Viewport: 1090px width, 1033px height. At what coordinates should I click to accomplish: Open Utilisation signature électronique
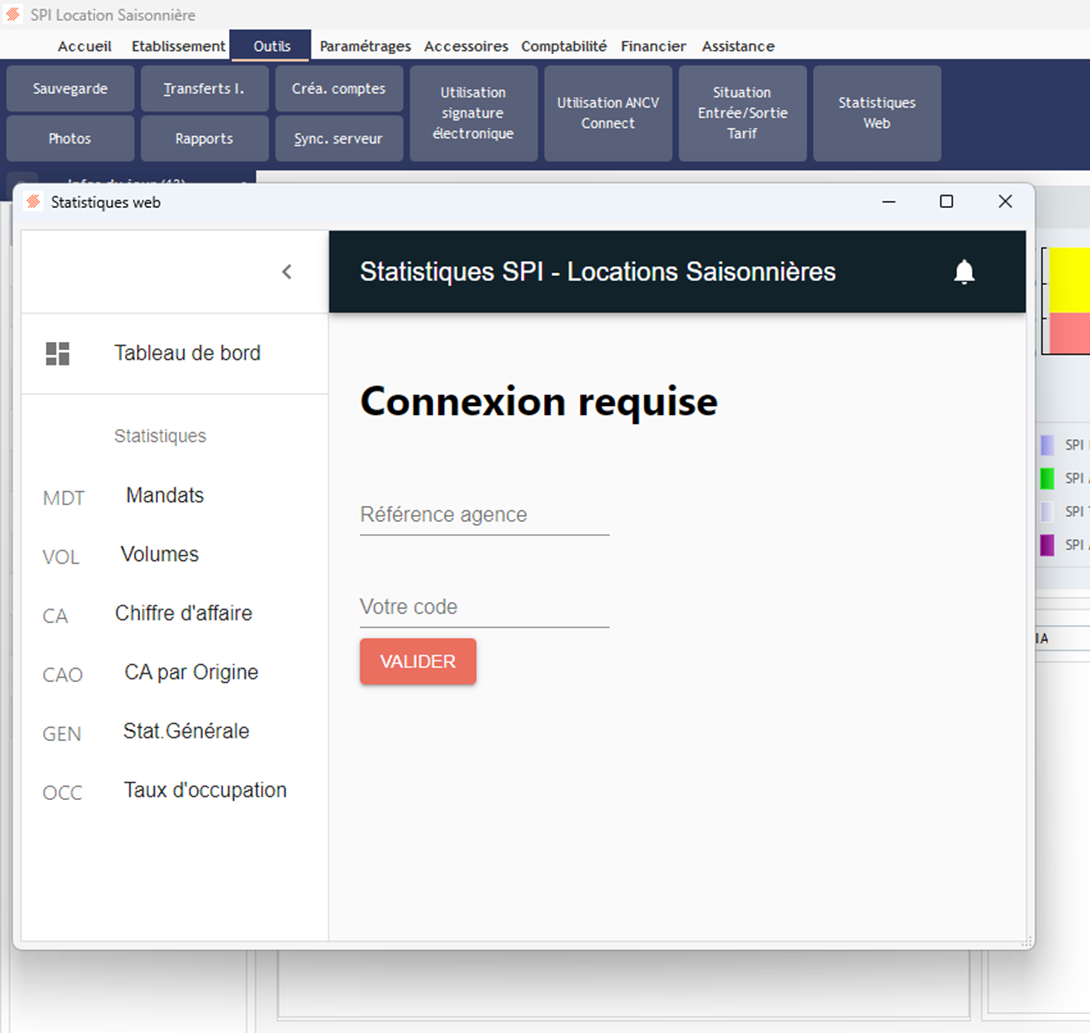click(473, 113)
